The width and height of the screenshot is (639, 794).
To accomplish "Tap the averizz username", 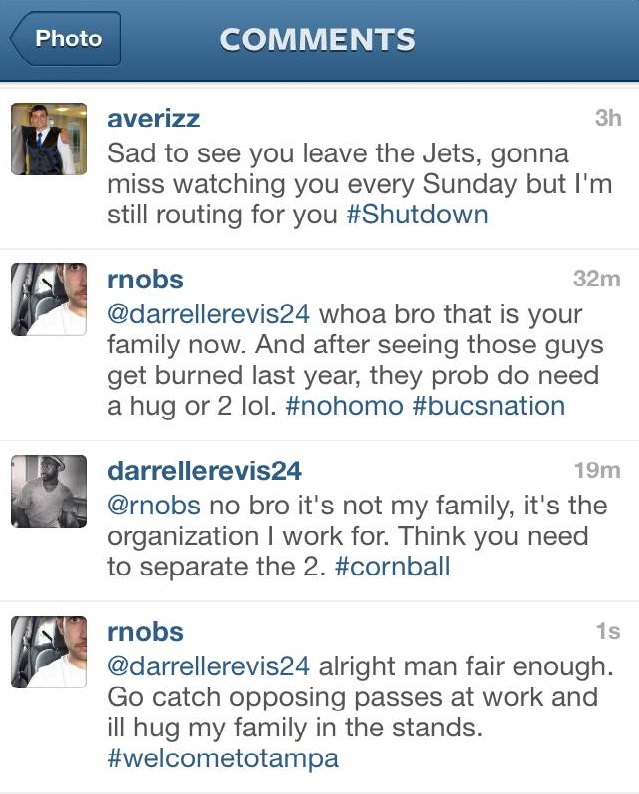I will tap(153, 118).
